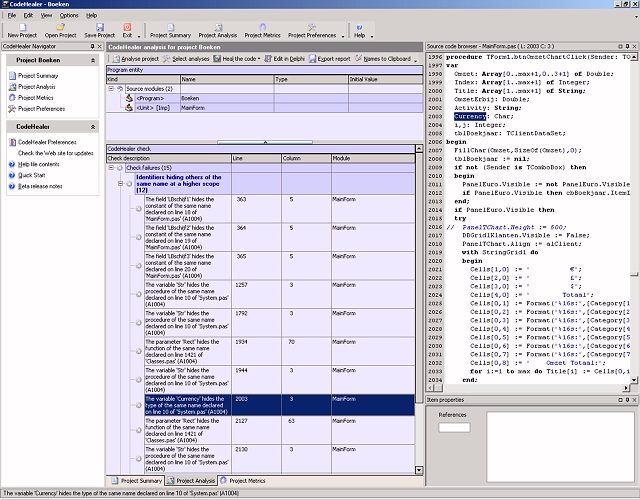Open the Options menu

(69, 16)
